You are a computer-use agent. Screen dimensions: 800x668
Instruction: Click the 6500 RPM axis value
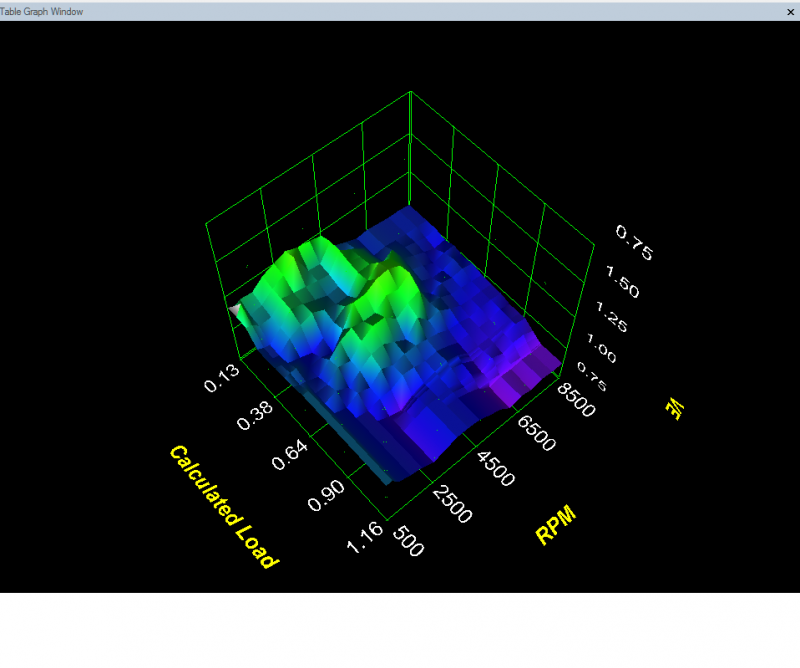536,433
